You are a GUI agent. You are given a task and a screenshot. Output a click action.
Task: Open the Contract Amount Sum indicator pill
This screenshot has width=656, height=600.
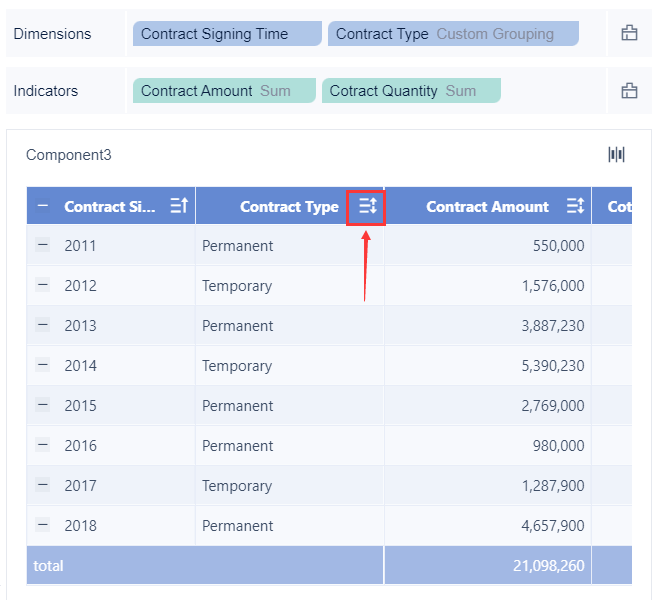(x=223, y=91)
